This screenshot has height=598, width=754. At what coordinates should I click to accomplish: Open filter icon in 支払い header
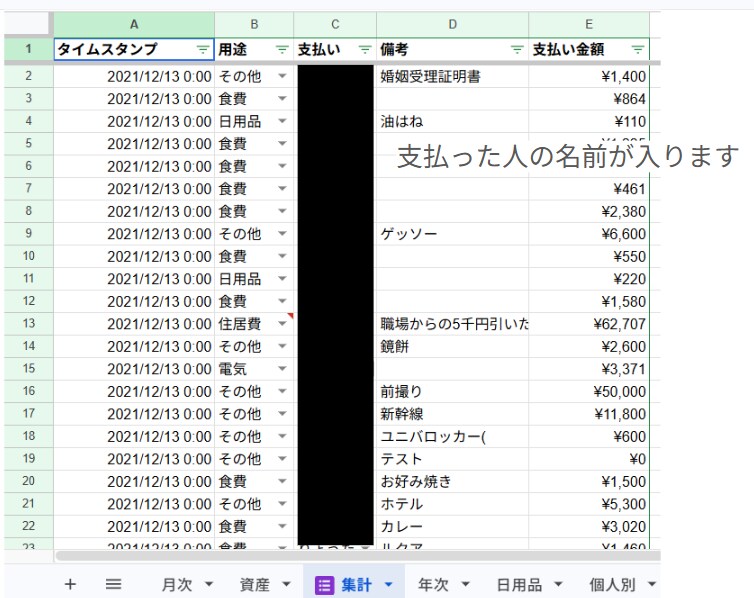365,50
